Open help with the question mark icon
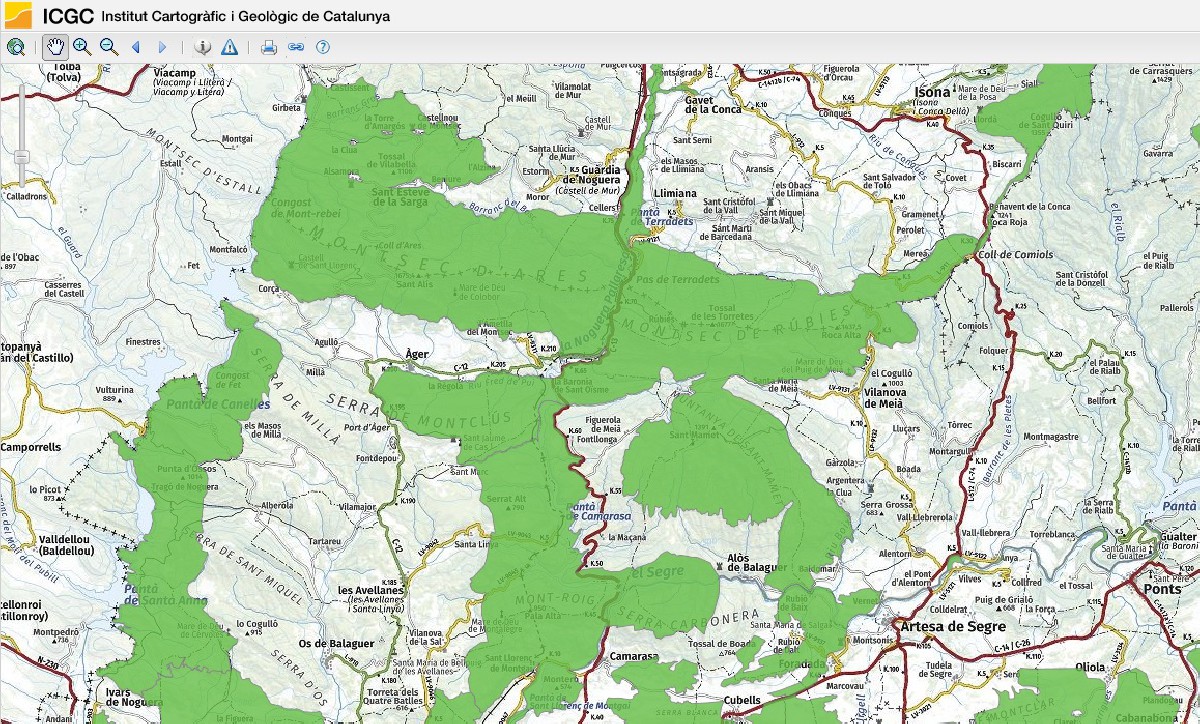 pos(323,47)
